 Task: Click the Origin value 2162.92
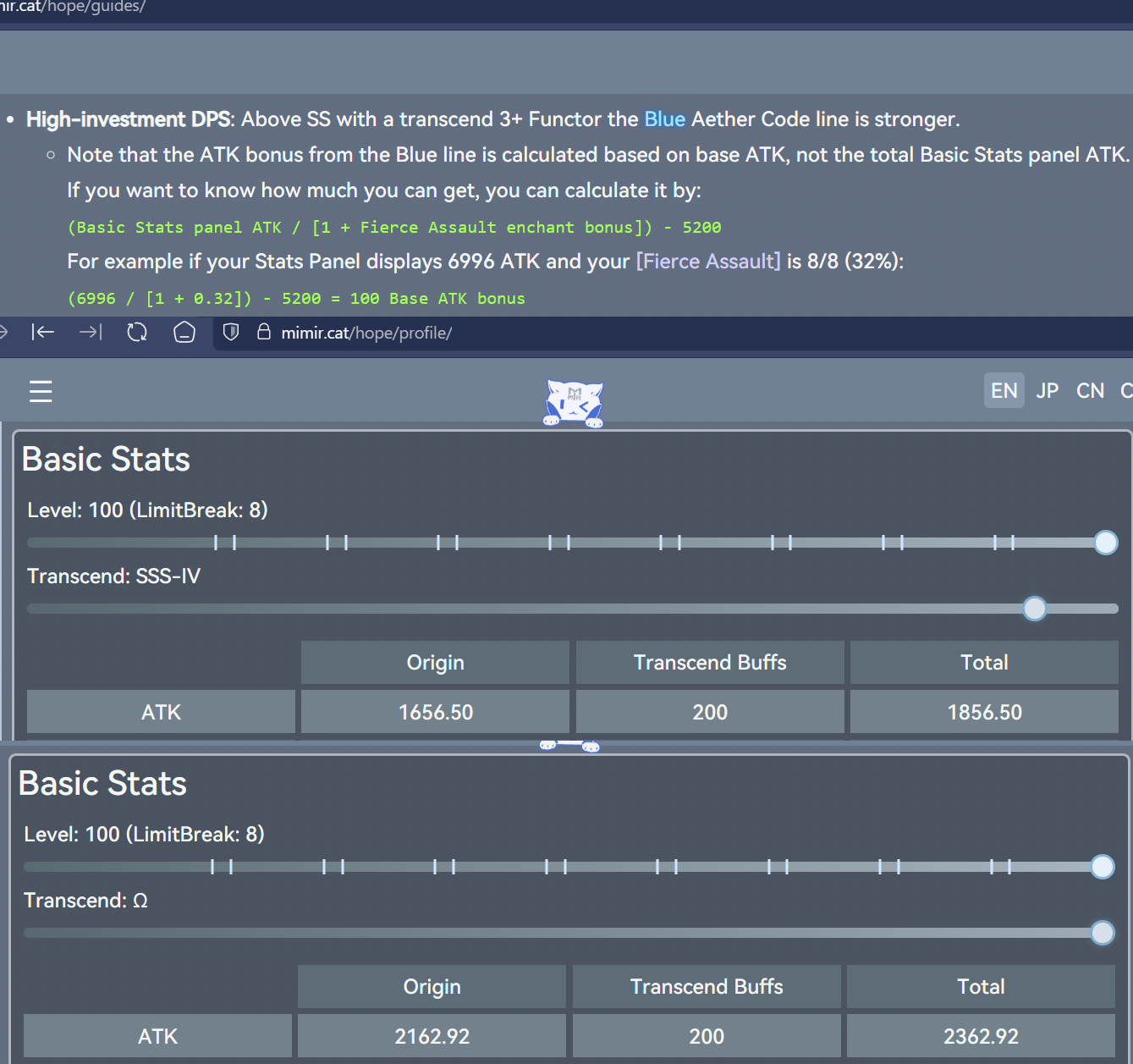432,1036
